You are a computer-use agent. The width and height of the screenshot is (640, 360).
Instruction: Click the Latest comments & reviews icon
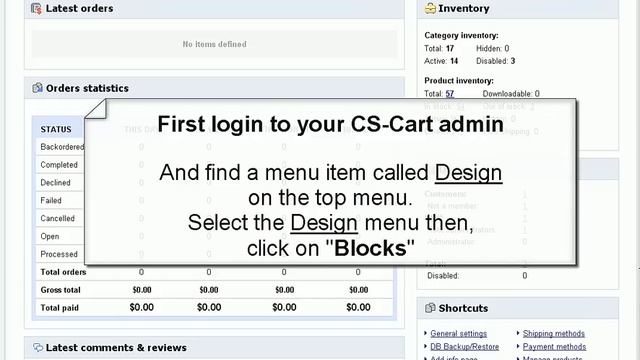(38, 347)
